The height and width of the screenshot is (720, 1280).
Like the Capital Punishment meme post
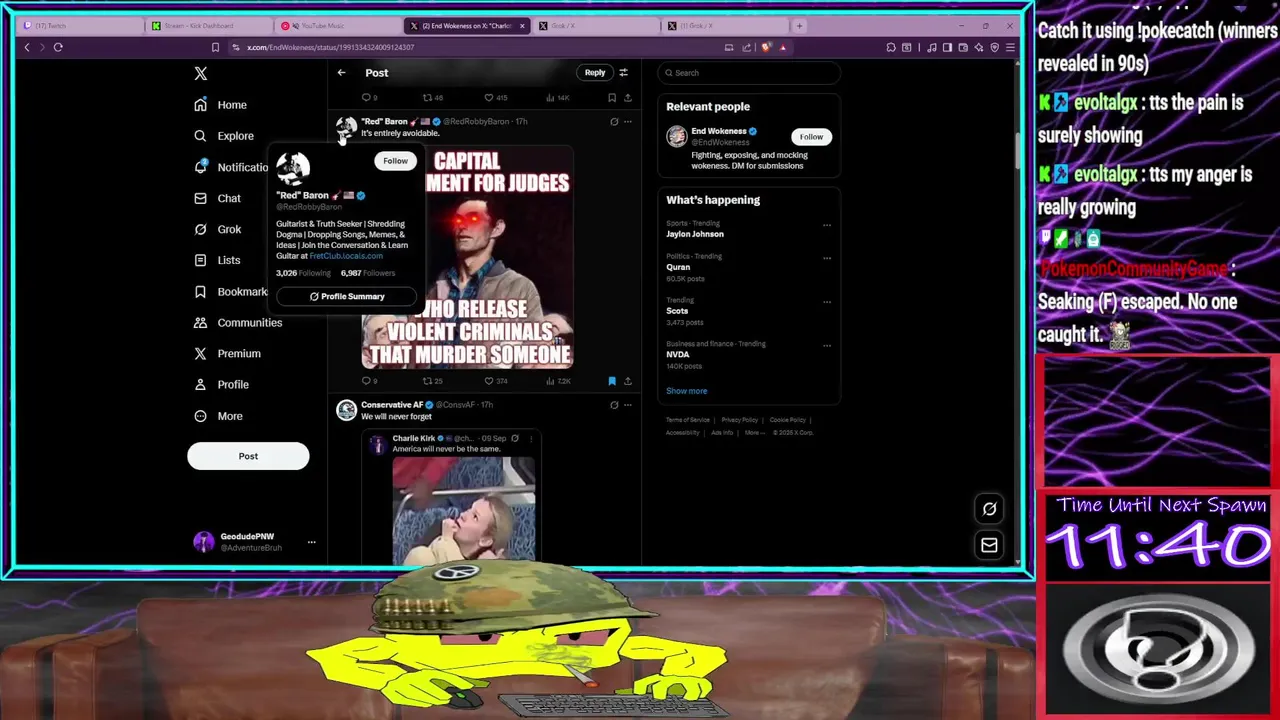click(489, 381)
